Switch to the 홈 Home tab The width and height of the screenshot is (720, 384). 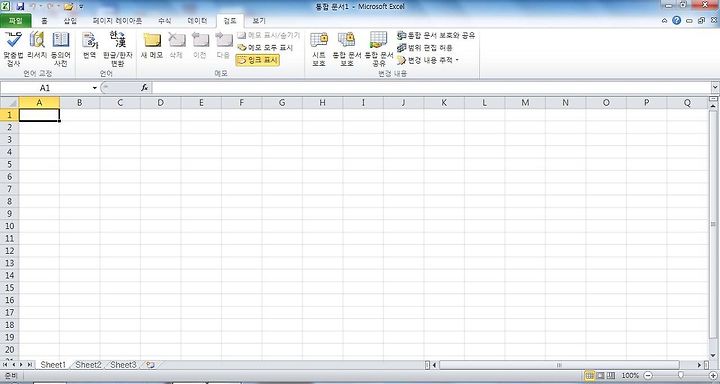point(45,21)
